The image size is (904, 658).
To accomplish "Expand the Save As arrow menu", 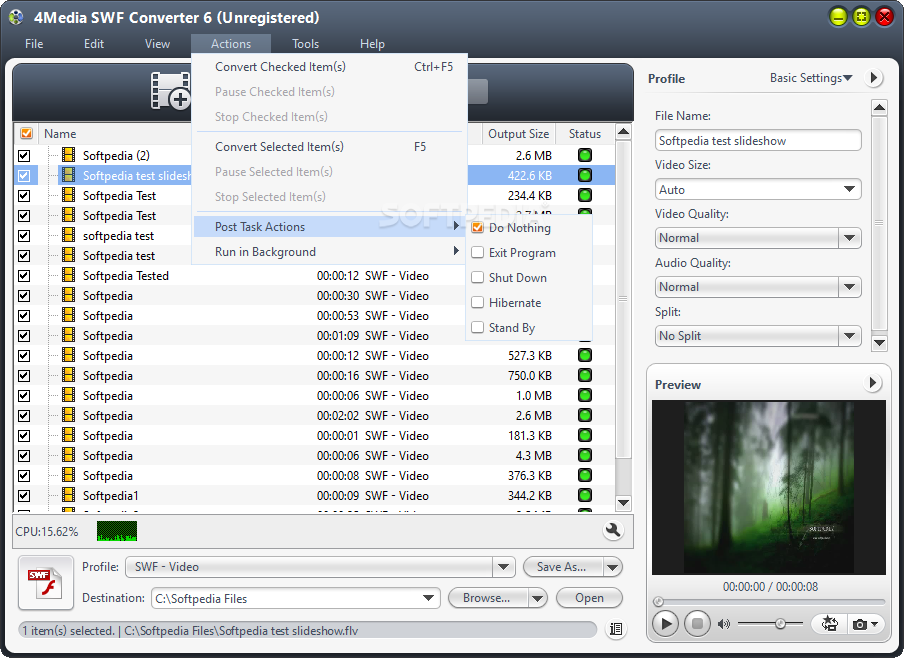I will 613,567.
